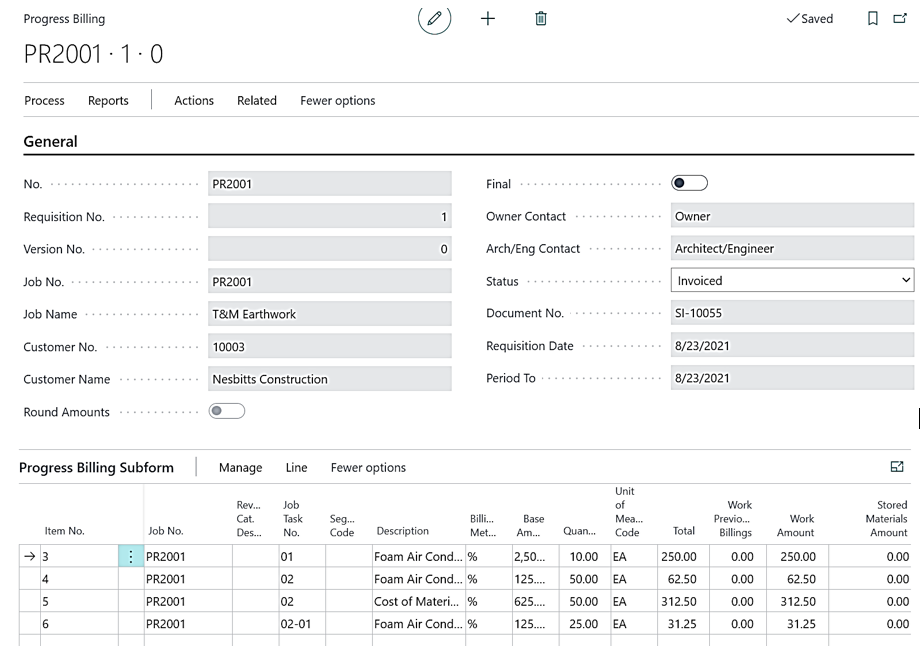Click the Document No. field SI-10055

(792, 313)
